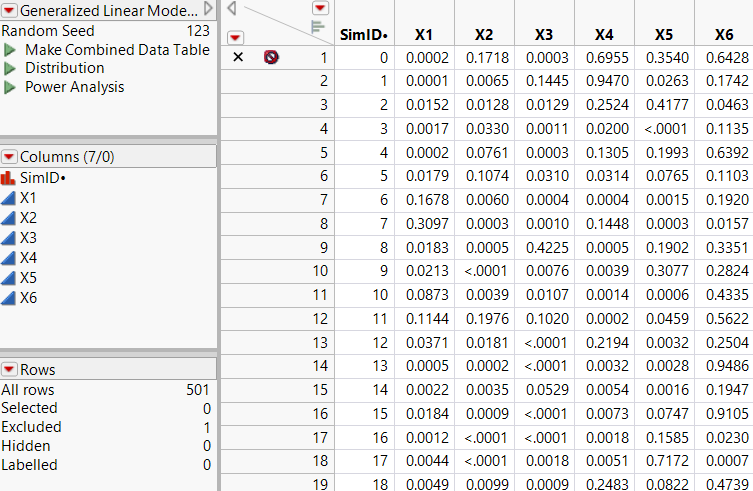Screen dimensions: 753x491
Task: Select row number 10 in the grid
Action: [x=320, y=270]
